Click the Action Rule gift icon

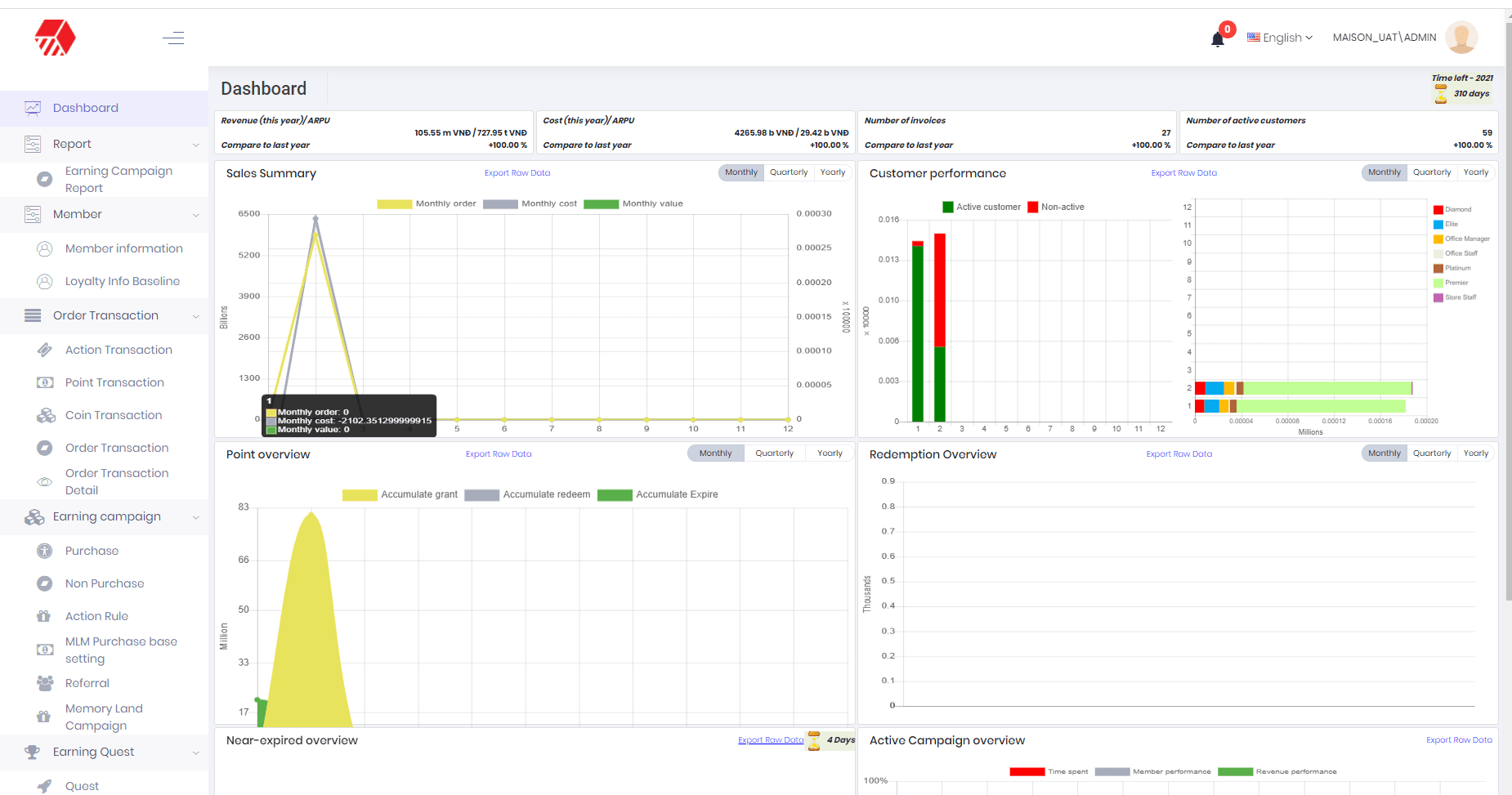[44, 616]
